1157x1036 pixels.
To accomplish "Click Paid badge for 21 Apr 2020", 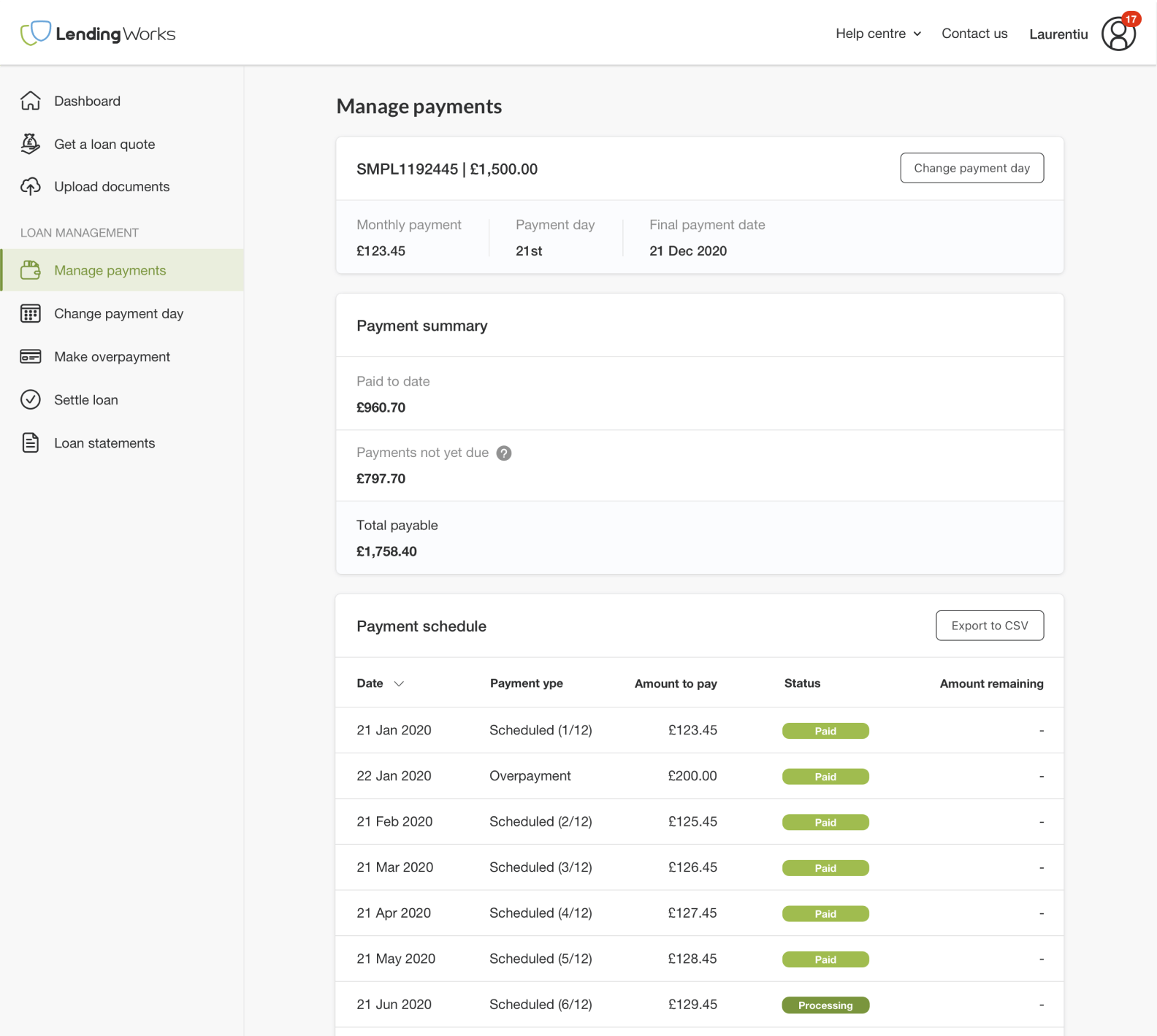I will pyautogui.click(x=825, y=914).
